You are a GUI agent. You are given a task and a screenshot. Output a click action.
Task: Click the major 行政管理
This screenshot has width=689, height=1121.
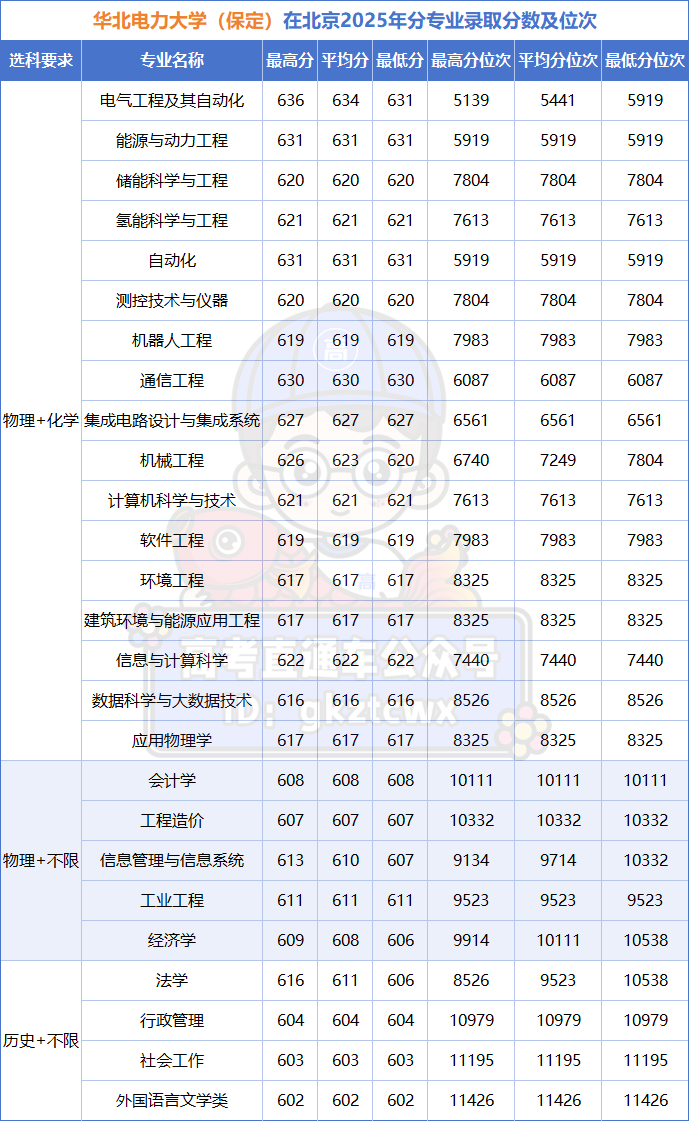pyautogui.click(x=172, y=1022)
